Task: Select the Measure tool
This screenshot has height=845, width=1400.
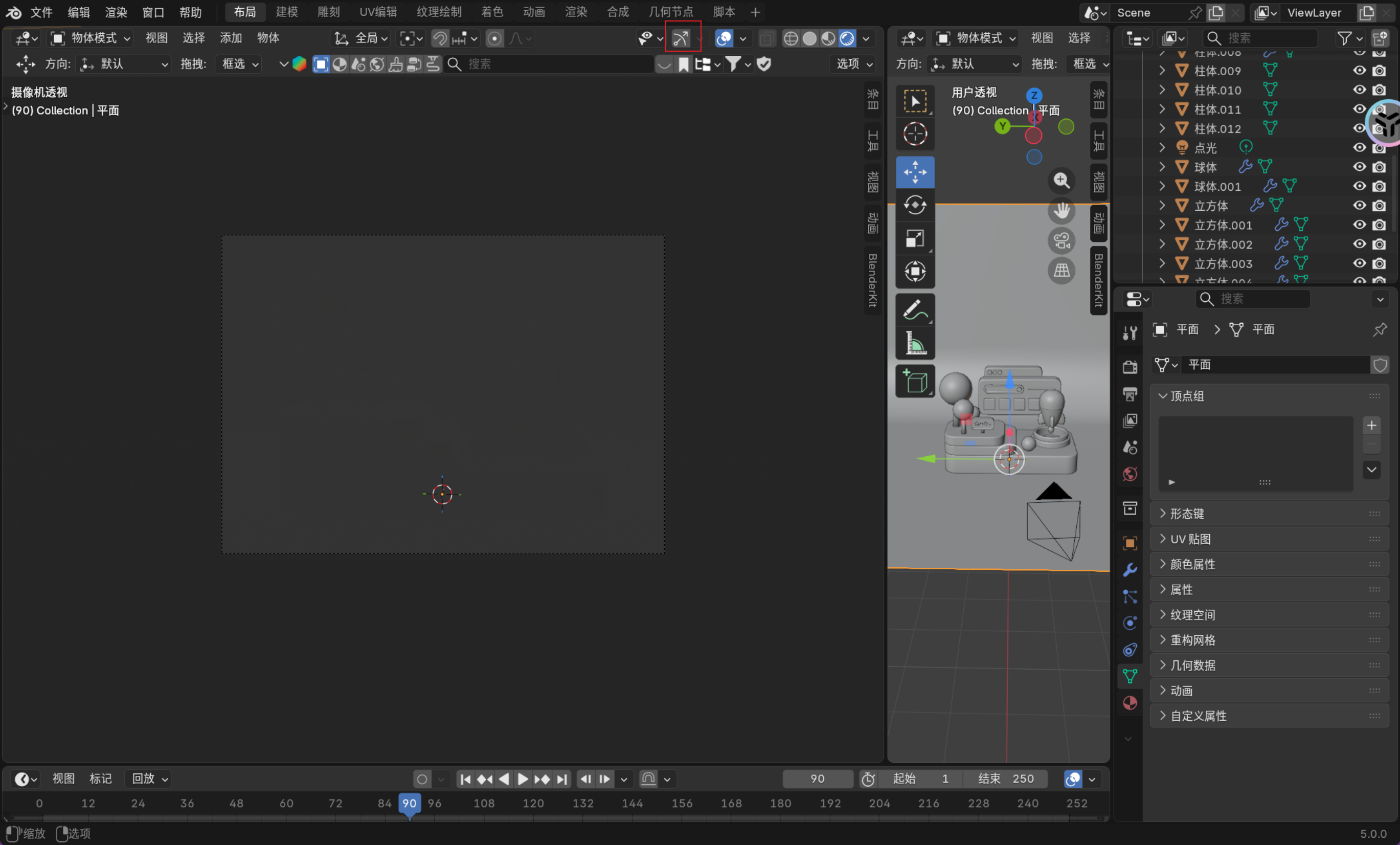Action: tap(915, 343)
